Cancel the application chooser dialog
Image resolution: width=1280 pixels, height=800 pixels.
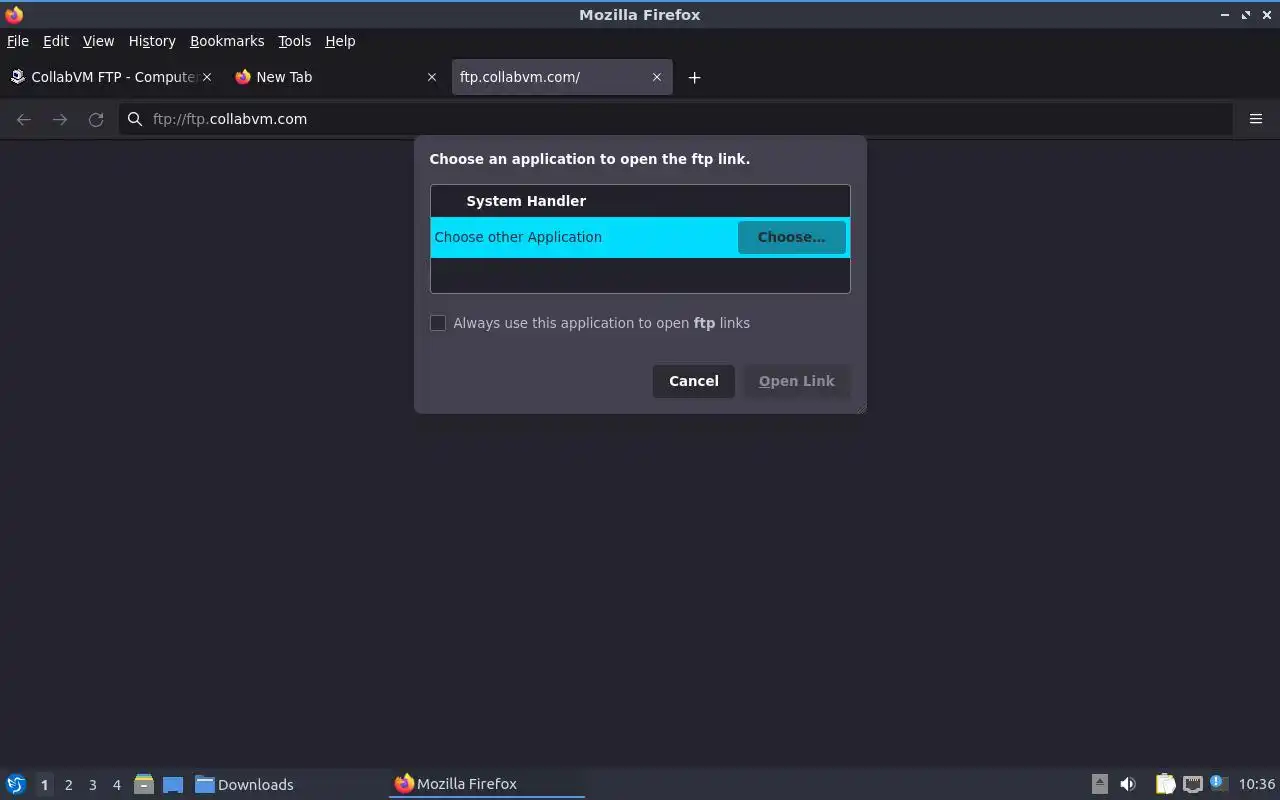[x=694, y=381]
